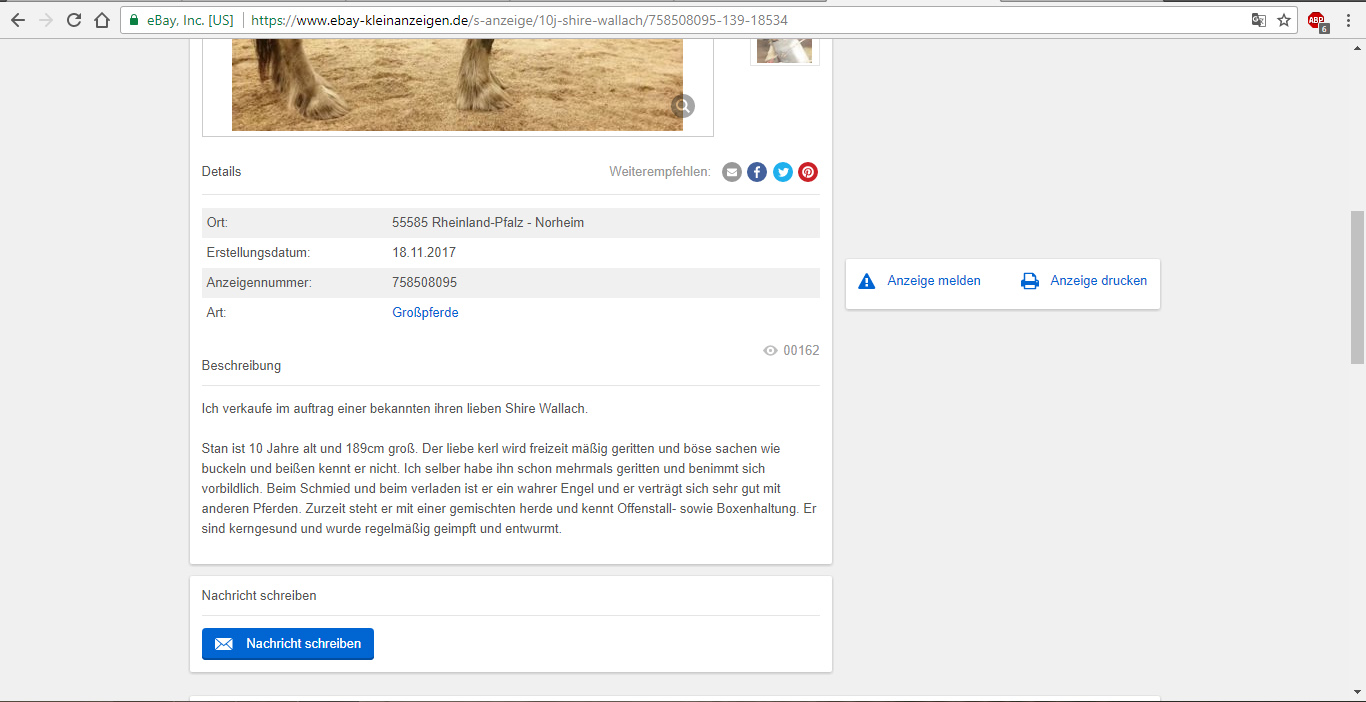
Task: Click the Nachricht schreiben button
Action: point(288,644)
